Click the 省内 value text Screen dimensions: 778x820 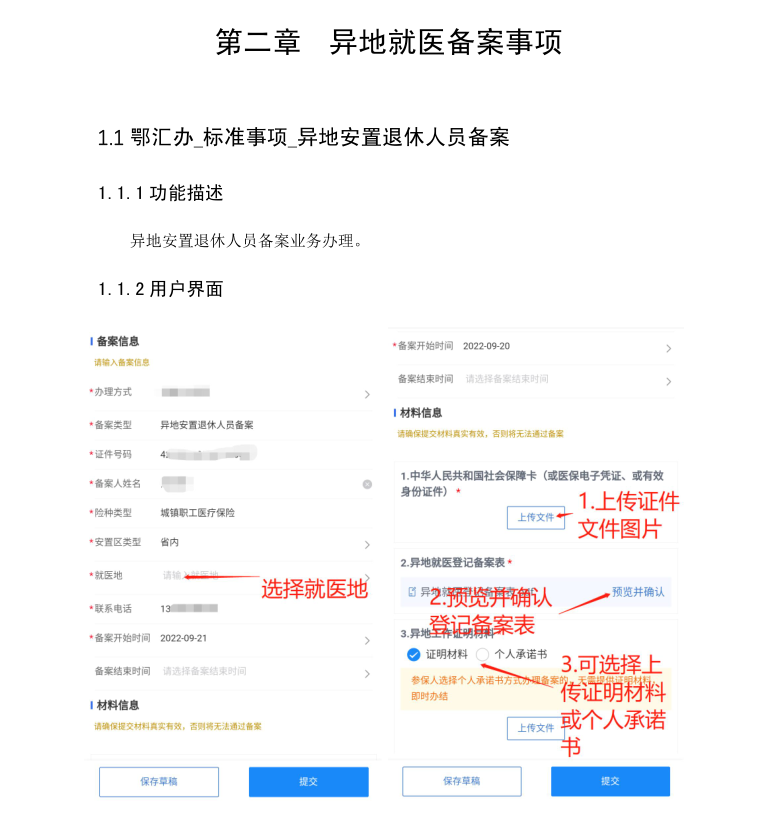(x=169, y=542)
